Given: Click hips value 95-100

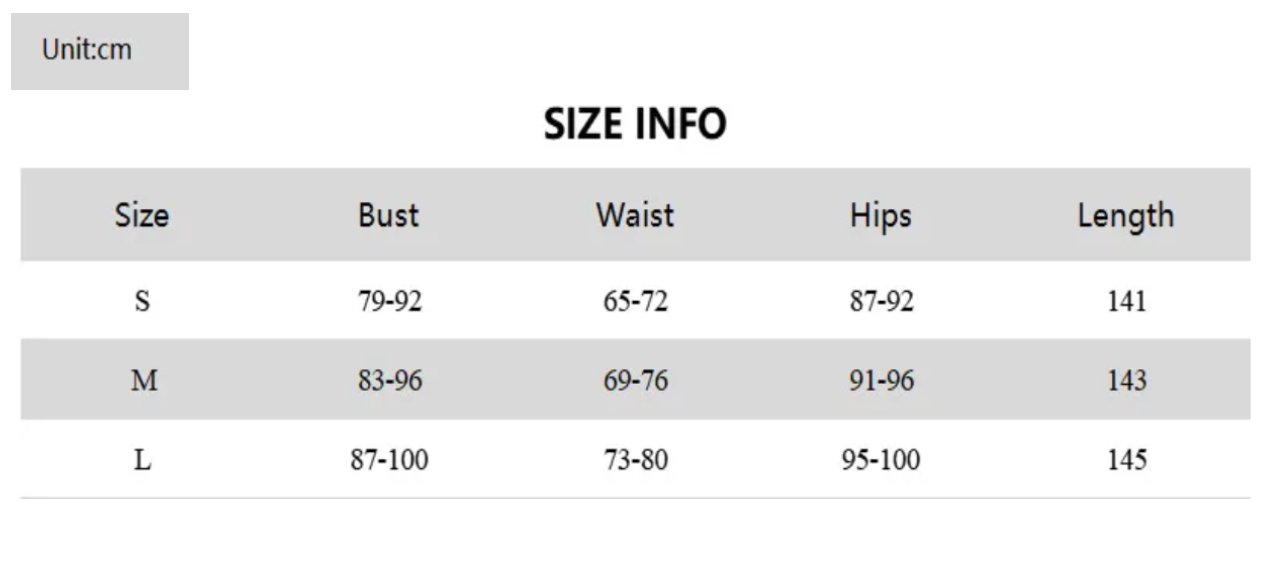Looking at the screenshot, I should click(881, 460).
